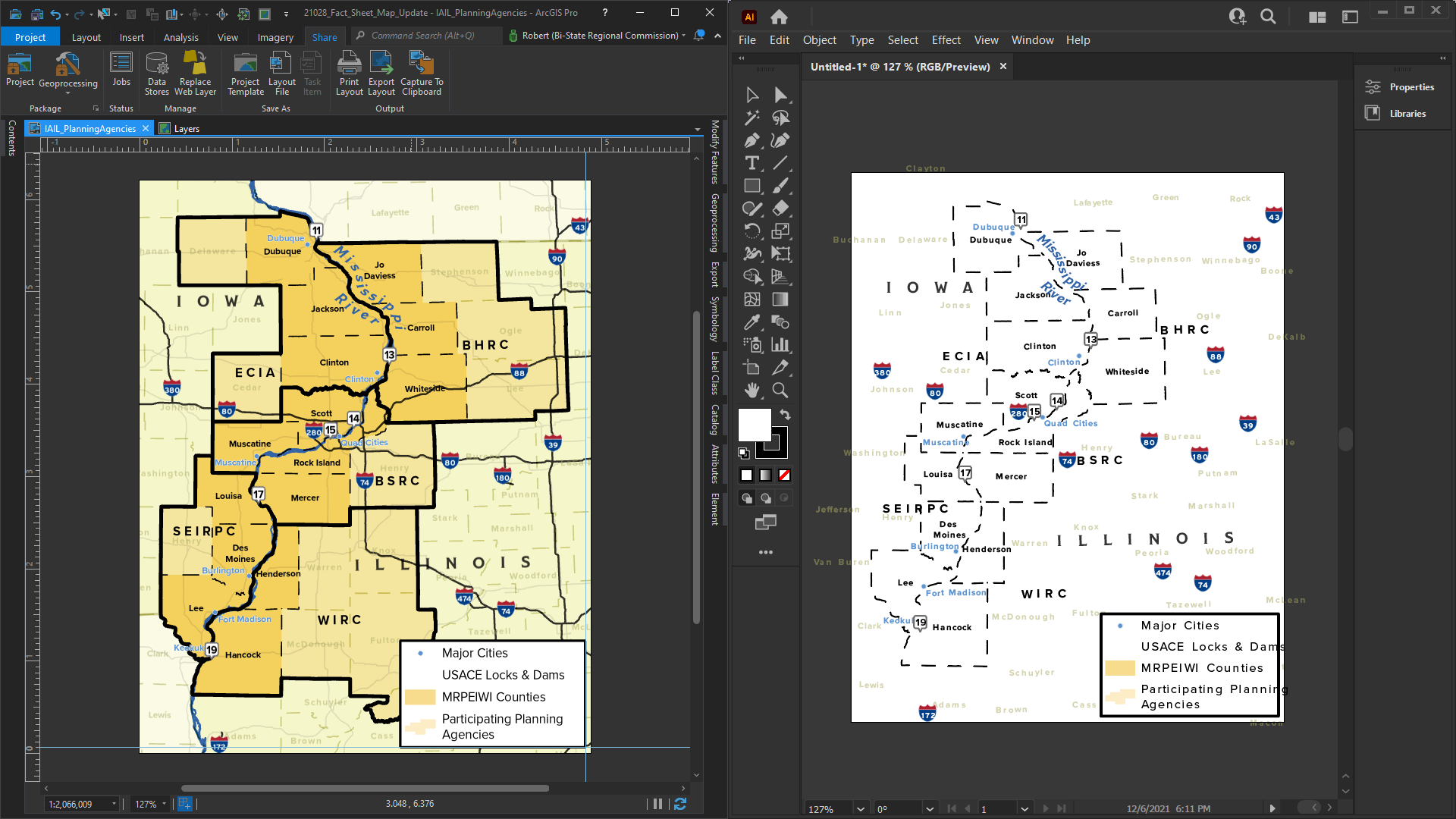Screen dimensions: 1456x819
Task: Select the Hand tool
Action: tap(752, 391)
